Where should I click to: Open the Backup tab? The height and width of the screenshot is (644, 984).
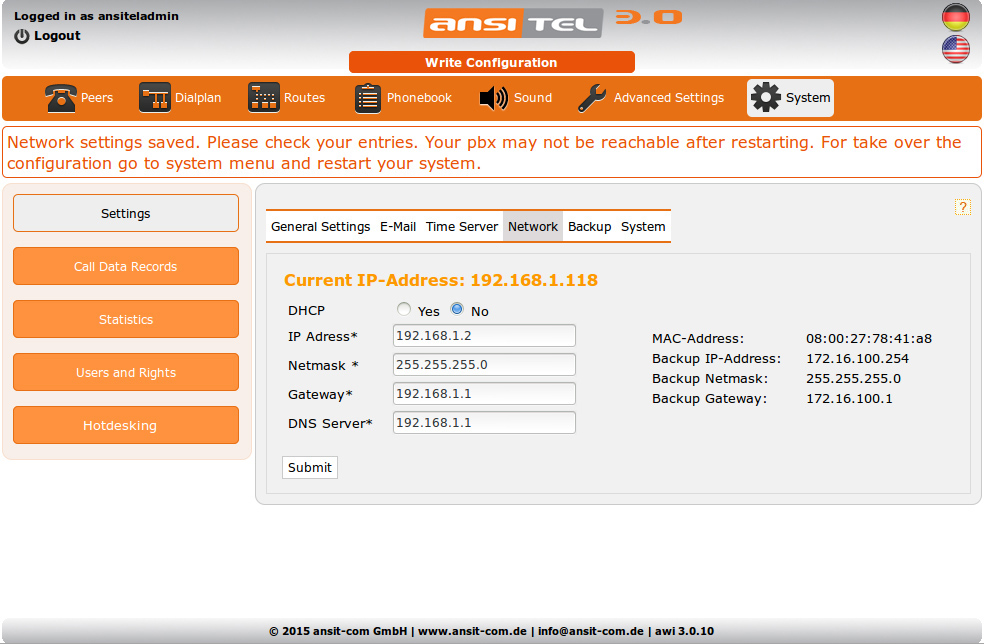point(589,227)
